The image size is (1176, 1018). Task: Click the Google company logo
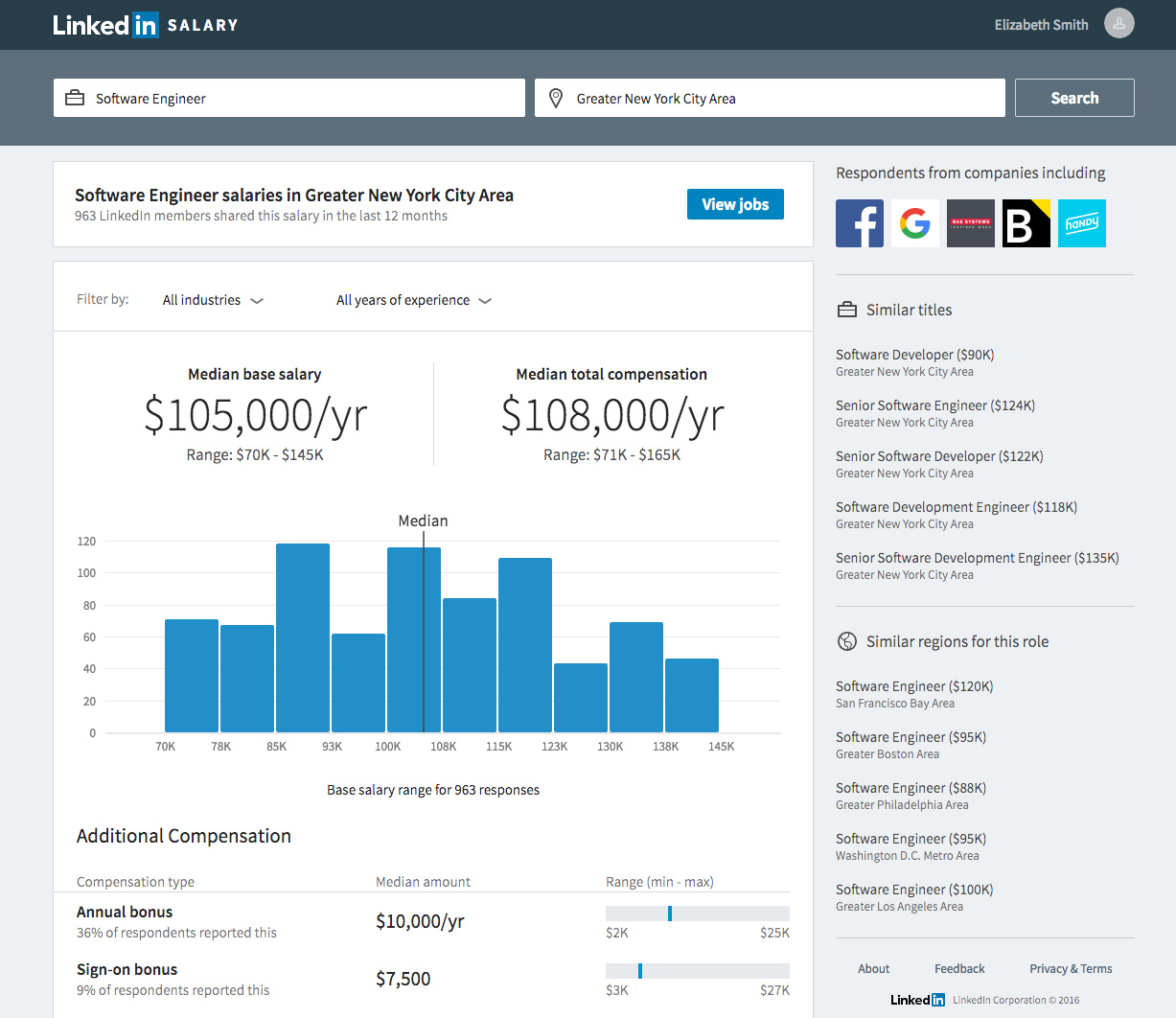coord(915,222)
